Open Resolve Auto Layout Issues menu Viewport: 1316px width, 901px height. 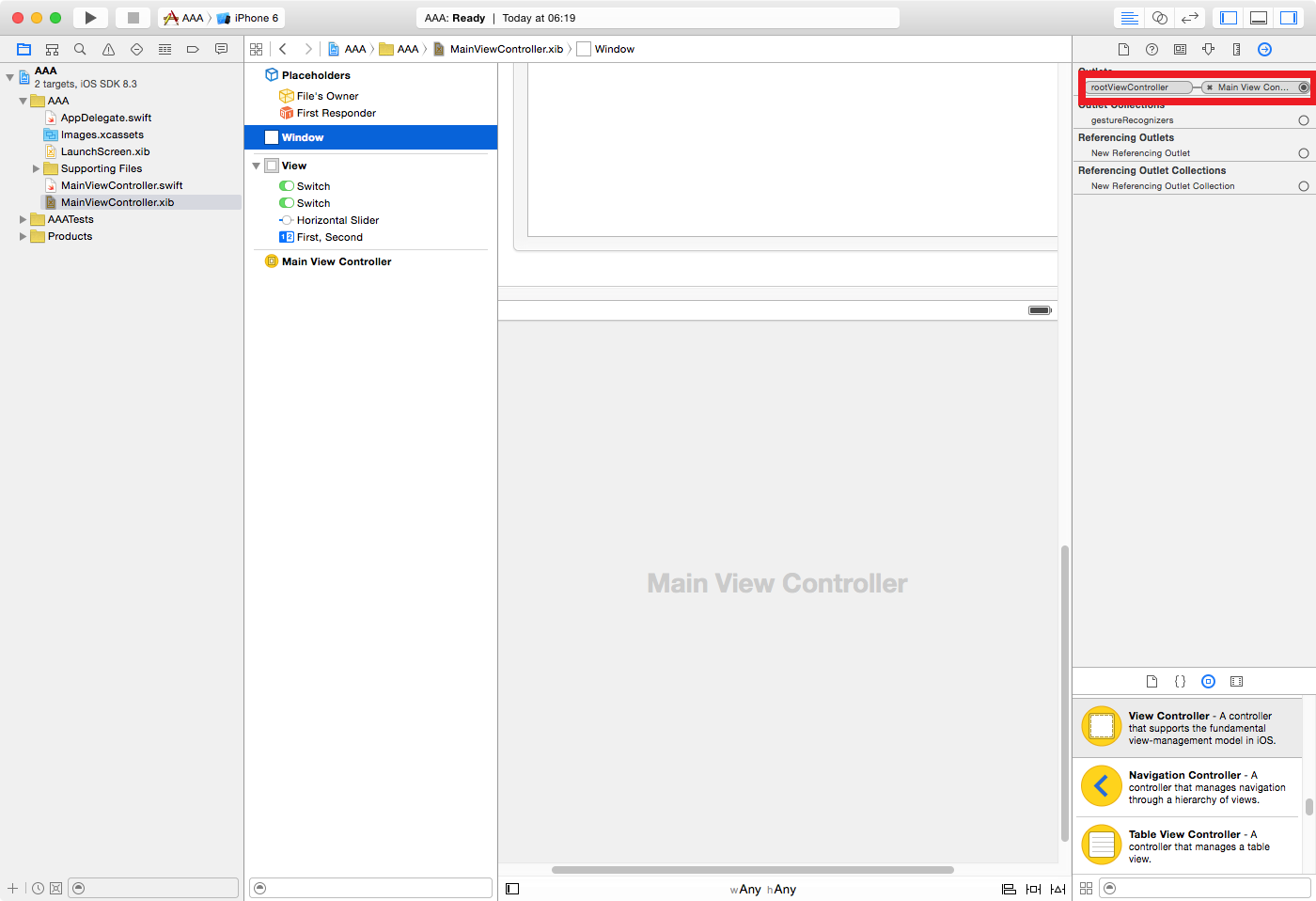(1057, 889)
